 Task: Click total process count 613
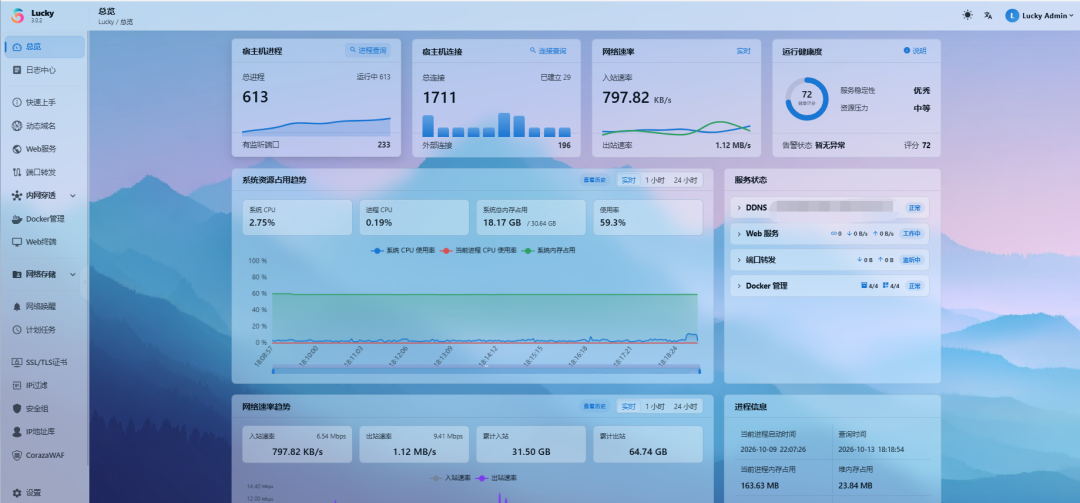255,97
